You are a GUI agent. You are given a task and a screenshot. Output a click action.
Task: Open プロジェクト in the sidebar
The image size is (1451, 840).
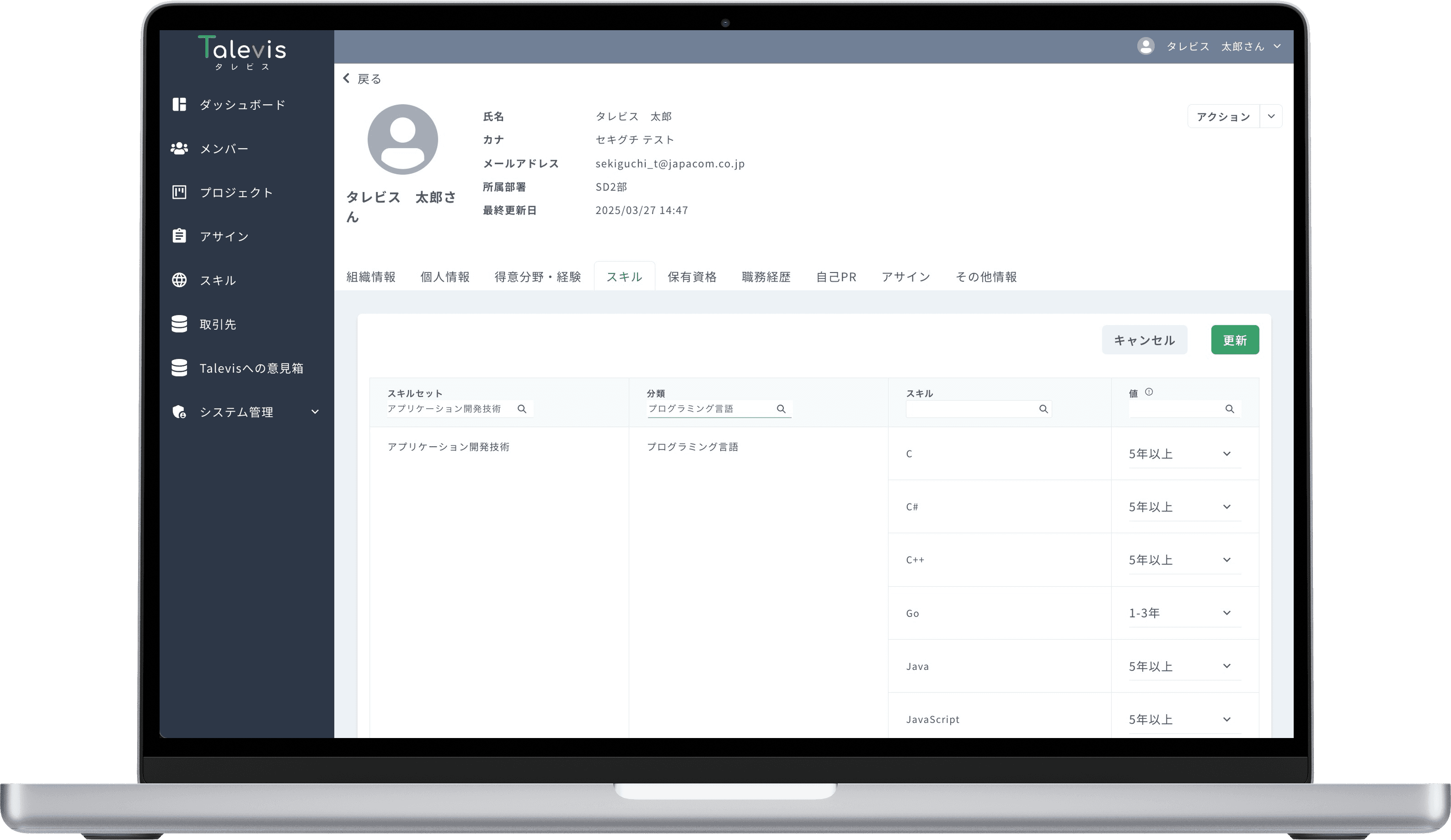pyautogui.click(x=236, y=193)
